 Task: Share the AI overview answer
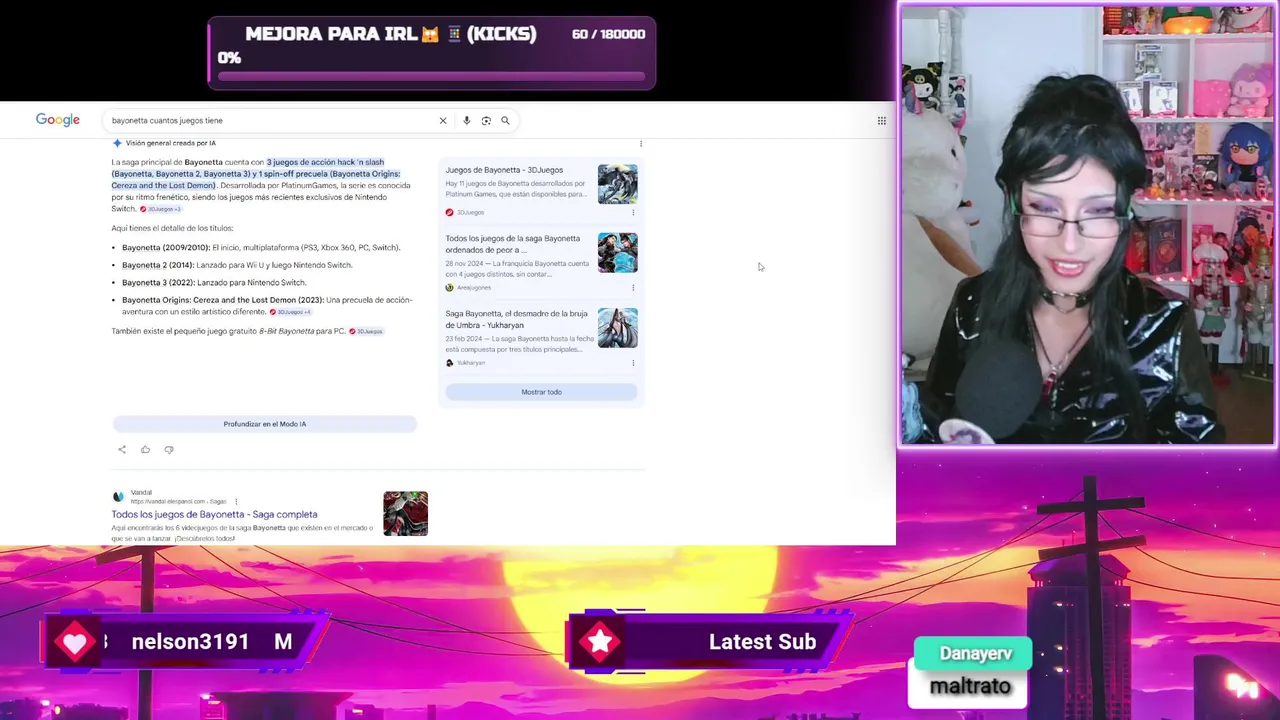pyautogui.click(x=122, y=450)
